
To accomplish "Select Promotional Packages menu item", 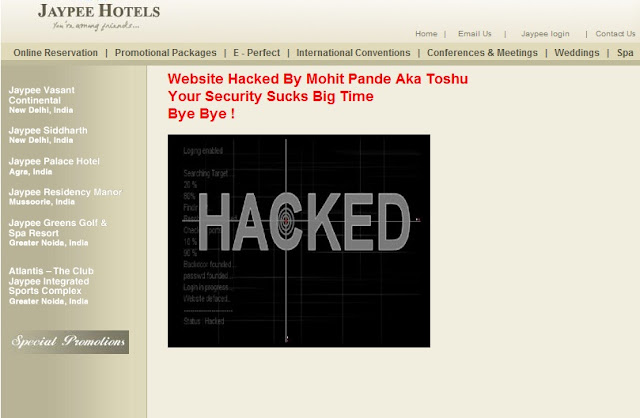I will click(165, 53).
